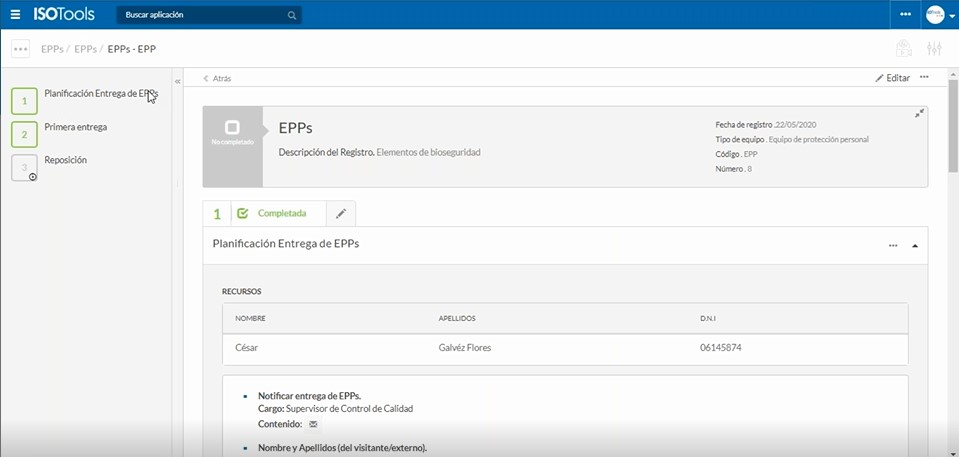This screenshot has height=457, width=959.
Task: Open the filter sliders settings icon
Action: 935,49
